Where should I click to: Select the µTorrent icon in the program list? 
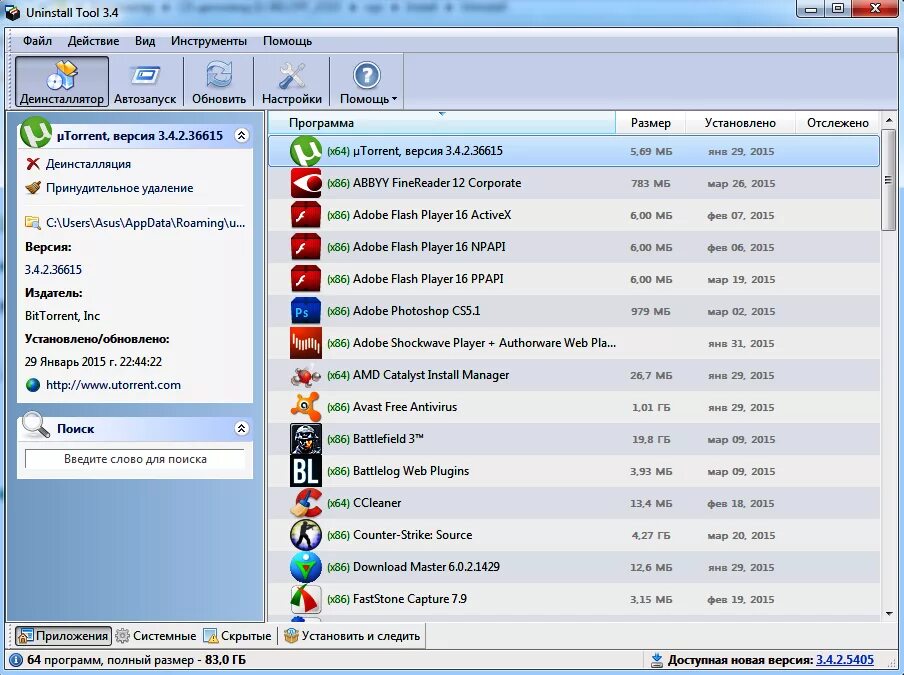[306, 151]
